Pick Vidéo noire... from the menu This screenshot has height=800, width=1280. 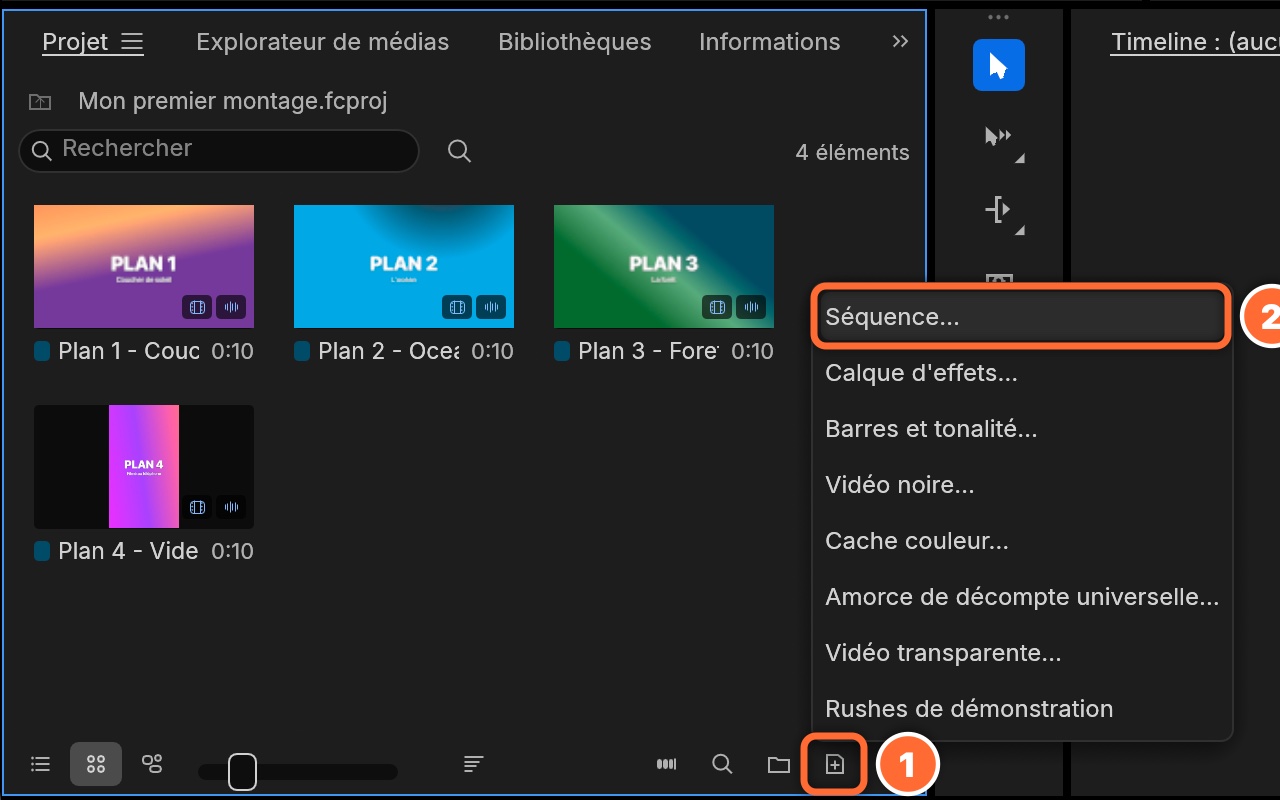tap(1022, 485)
